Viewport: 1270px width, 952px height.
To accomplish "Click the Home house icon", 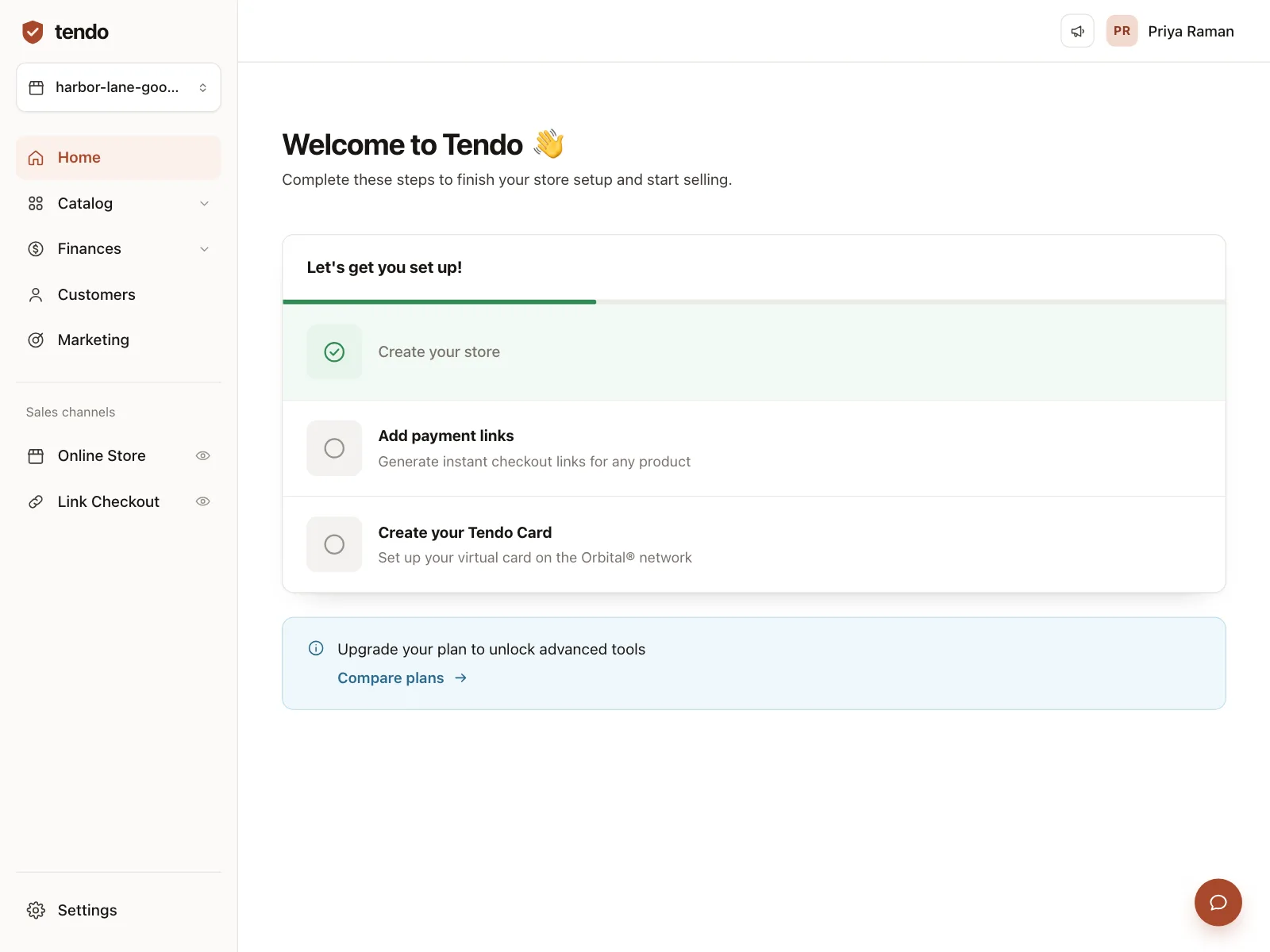I will click(36, 158).
